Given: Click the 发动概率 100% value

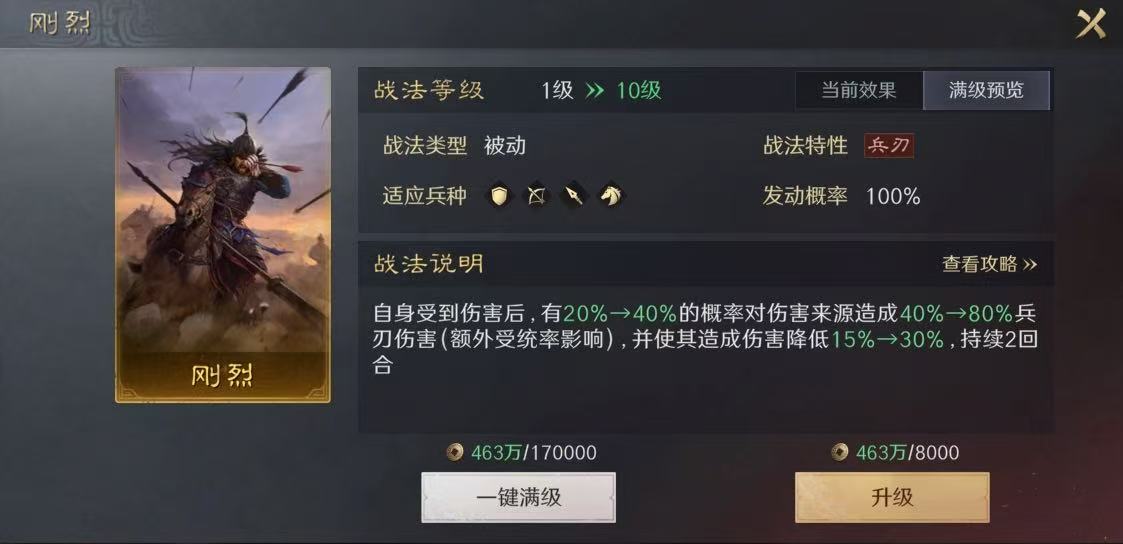Looking at the screenshot, I should pos(893,196).
